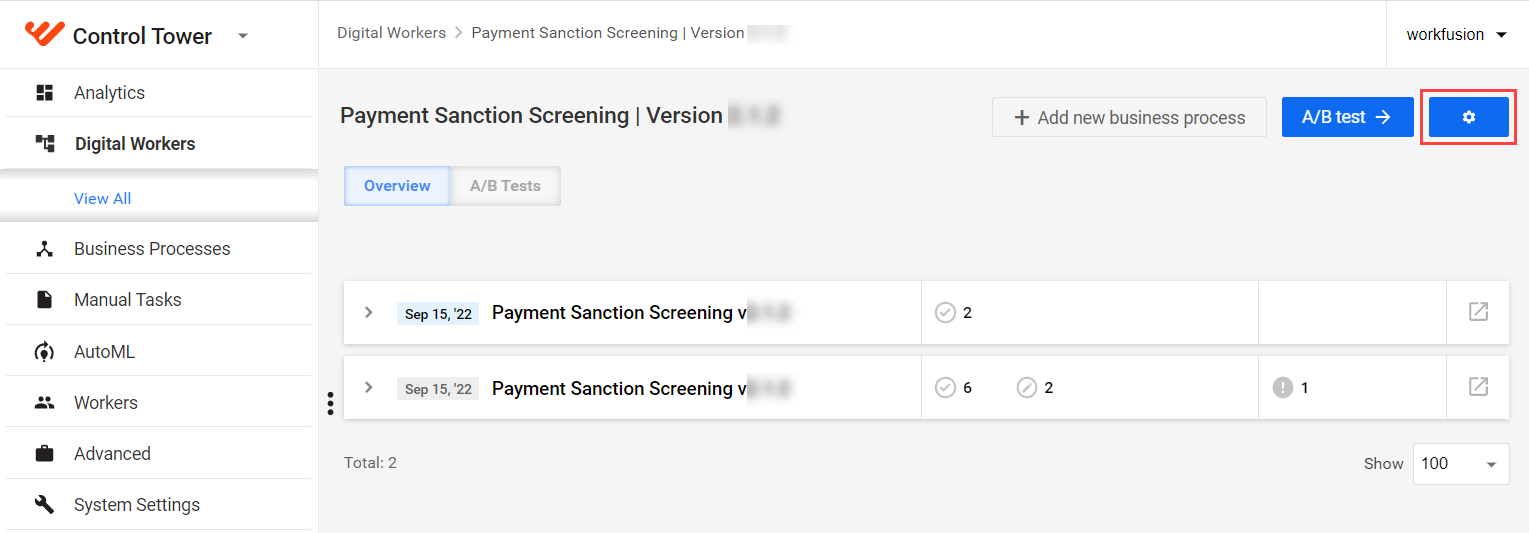Open the Control Tower app switcher arrow
The image size is (1529, 533).
[242, 36]
